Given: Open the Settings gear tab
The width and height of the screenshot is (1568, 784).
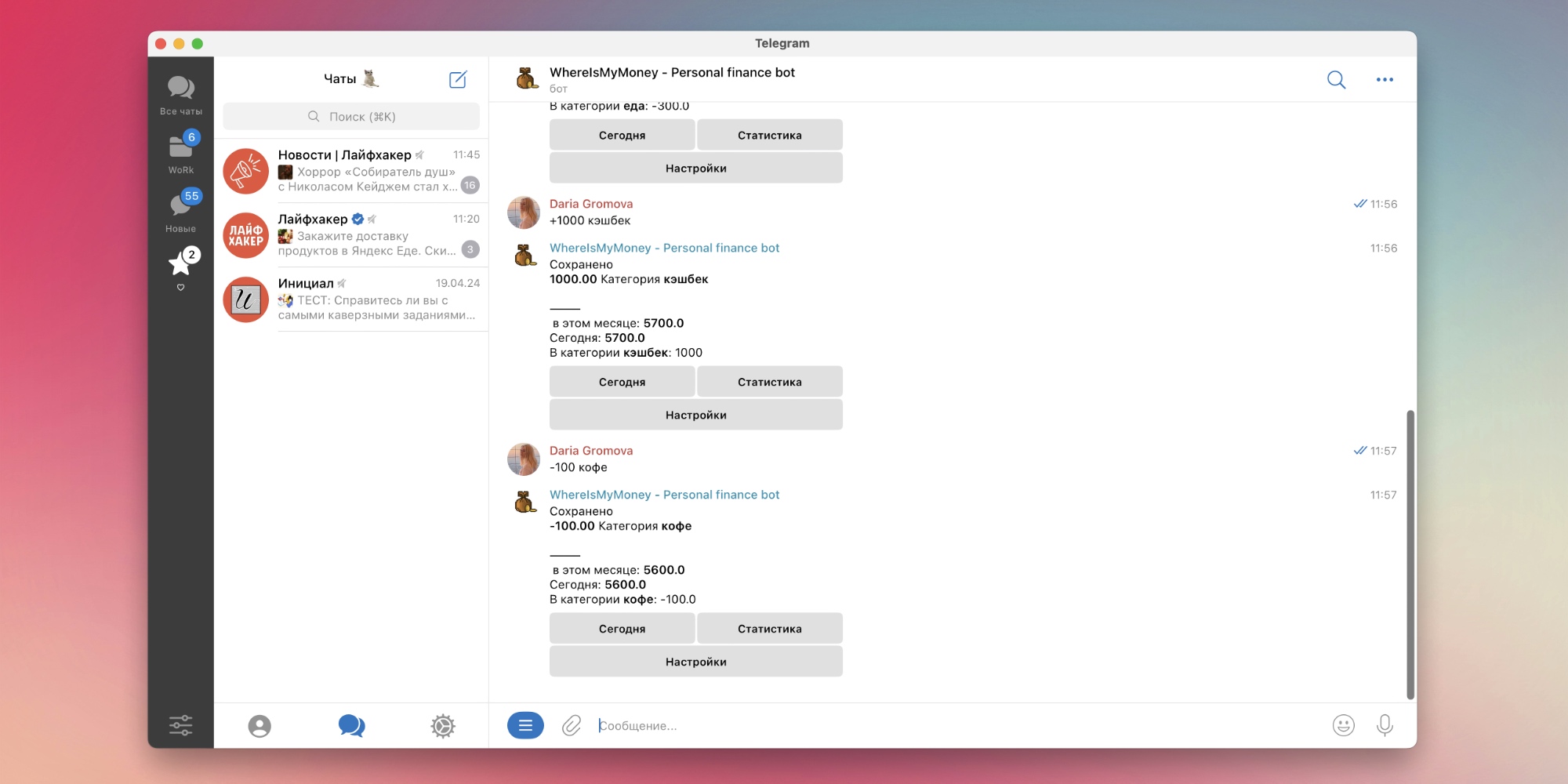Looking at the screenshot, I should click(443, 726).
